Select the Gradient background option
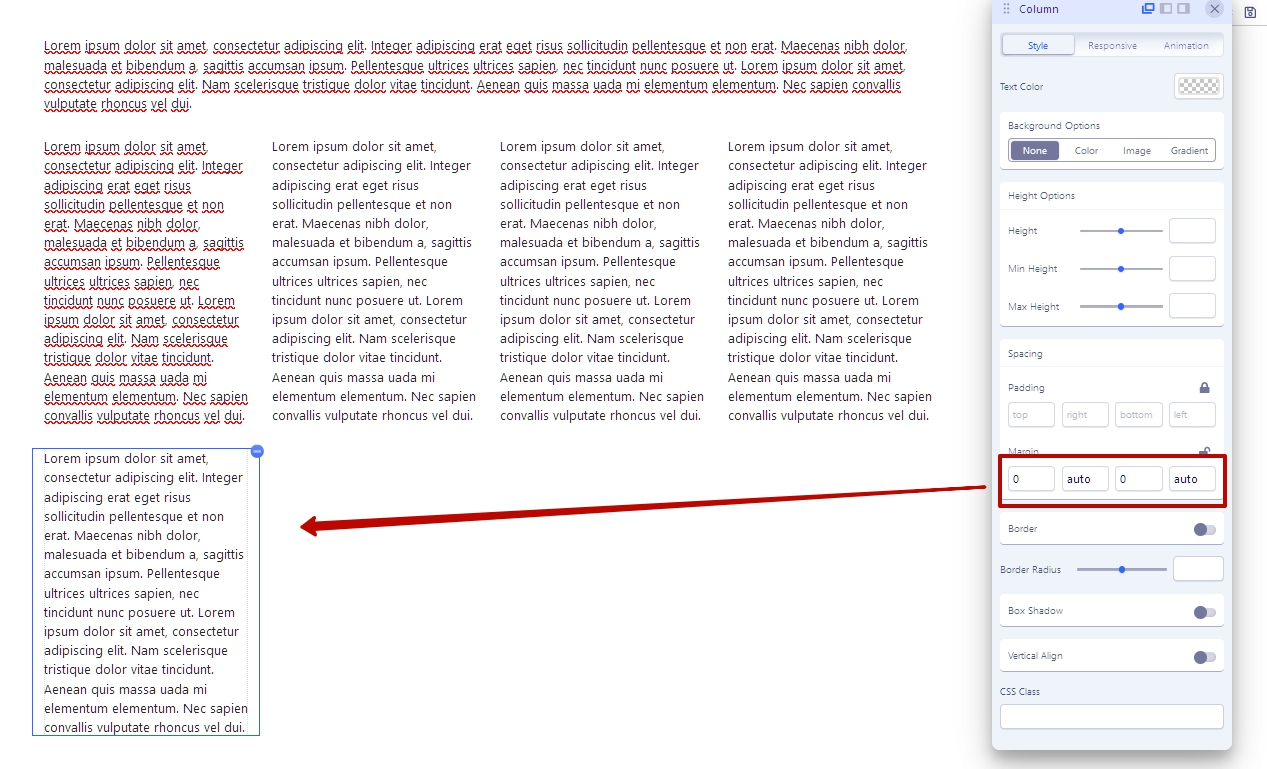This screenshot has width=1267, height=769. point(1189,151)
